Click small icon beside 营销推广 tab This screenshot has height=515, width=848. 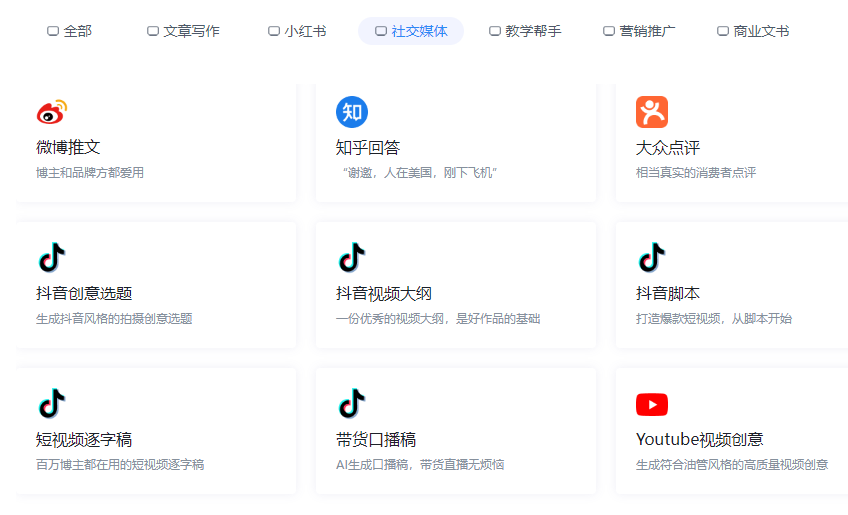[x=609, y=31]
